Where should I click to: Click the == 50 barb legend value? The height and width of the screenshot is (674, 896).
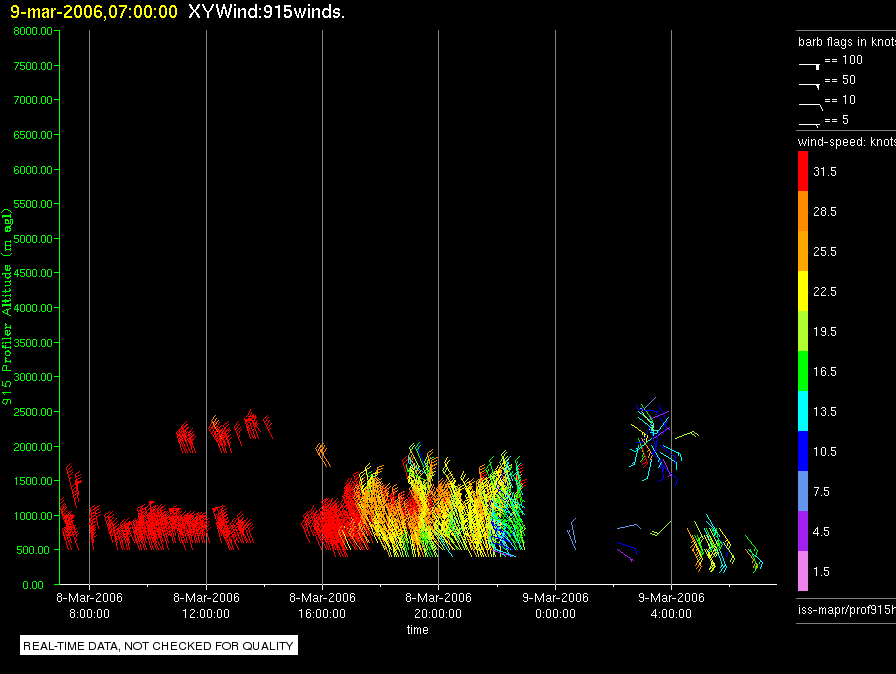[840, 80]
